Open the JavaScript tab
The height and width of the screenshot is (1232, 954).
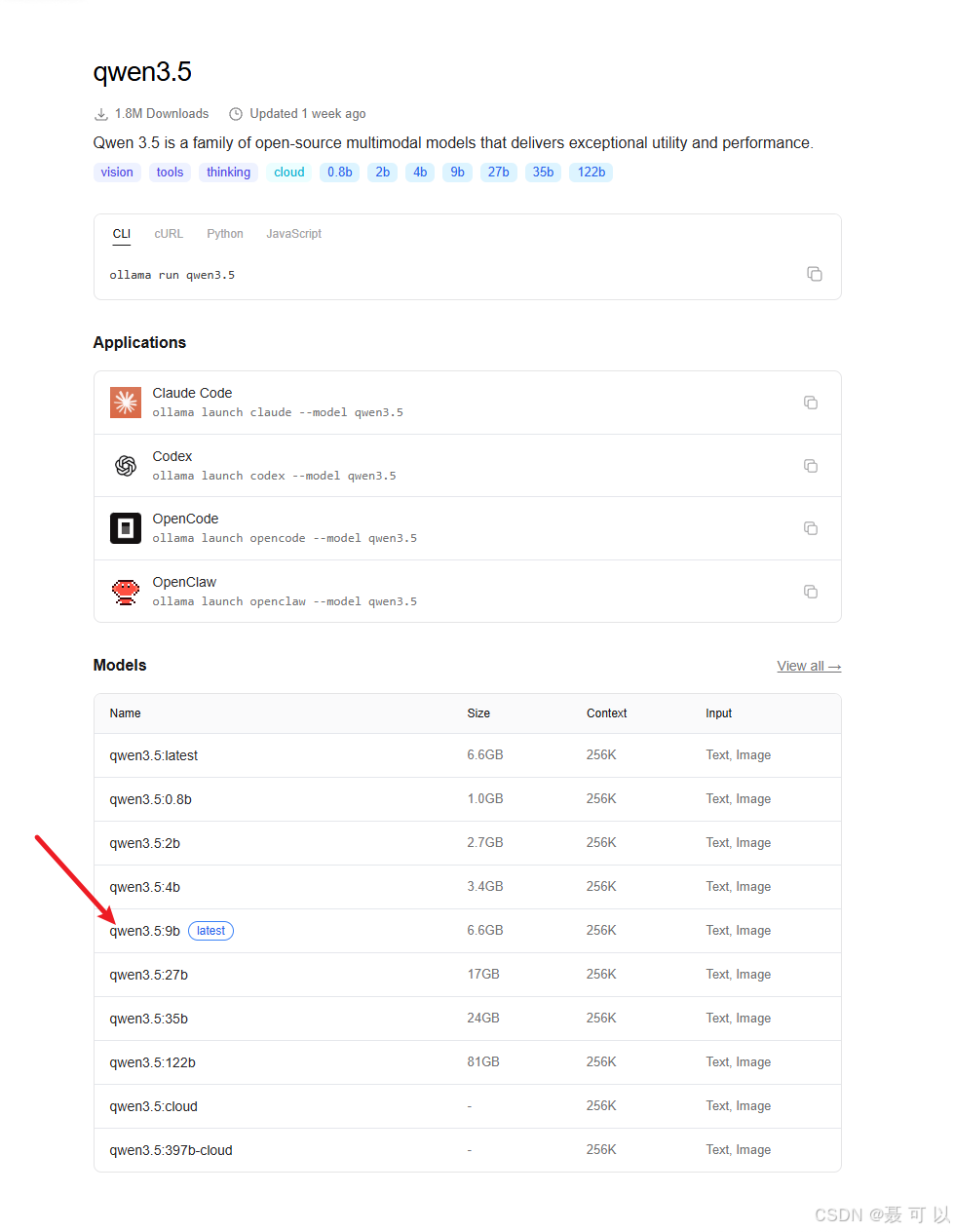(x=294, y=234)
